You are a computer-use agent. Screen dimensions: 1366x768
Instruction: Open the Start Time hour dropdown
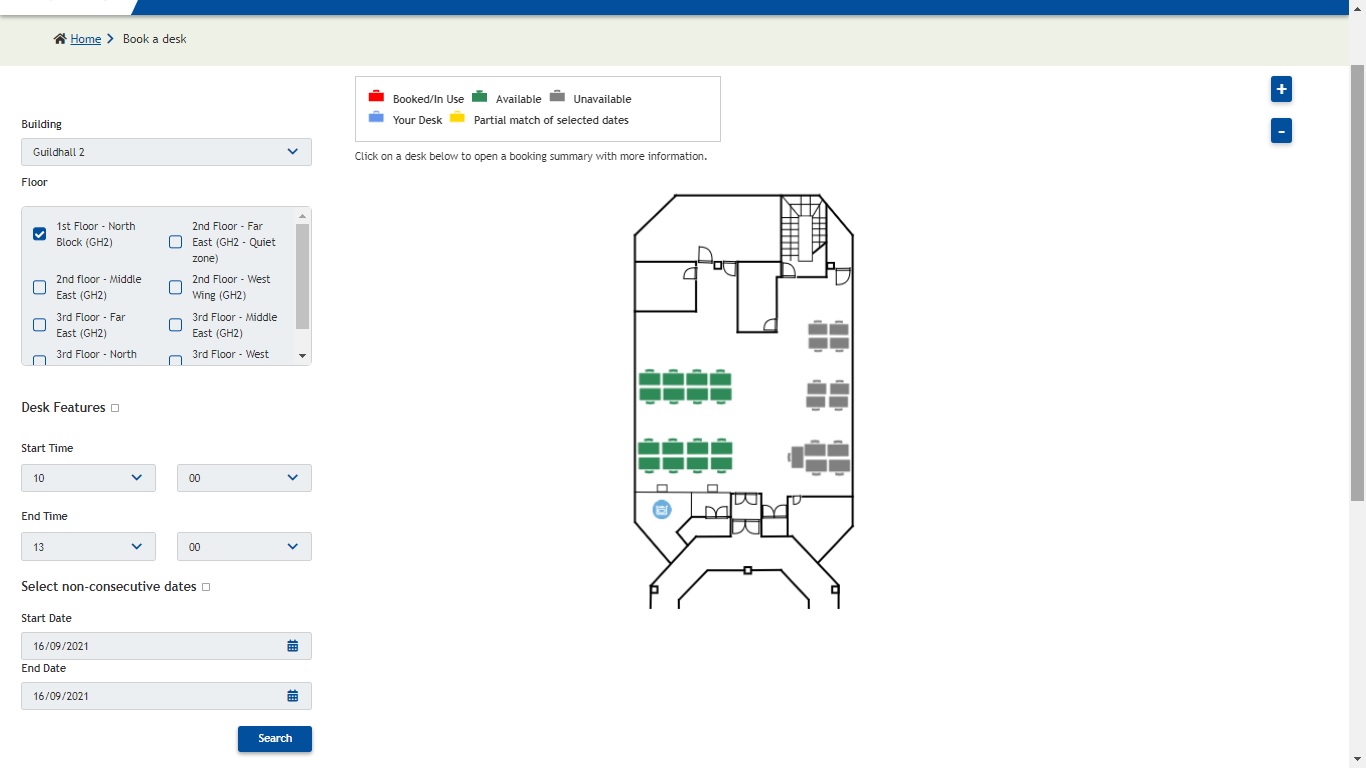coord(88,478)
